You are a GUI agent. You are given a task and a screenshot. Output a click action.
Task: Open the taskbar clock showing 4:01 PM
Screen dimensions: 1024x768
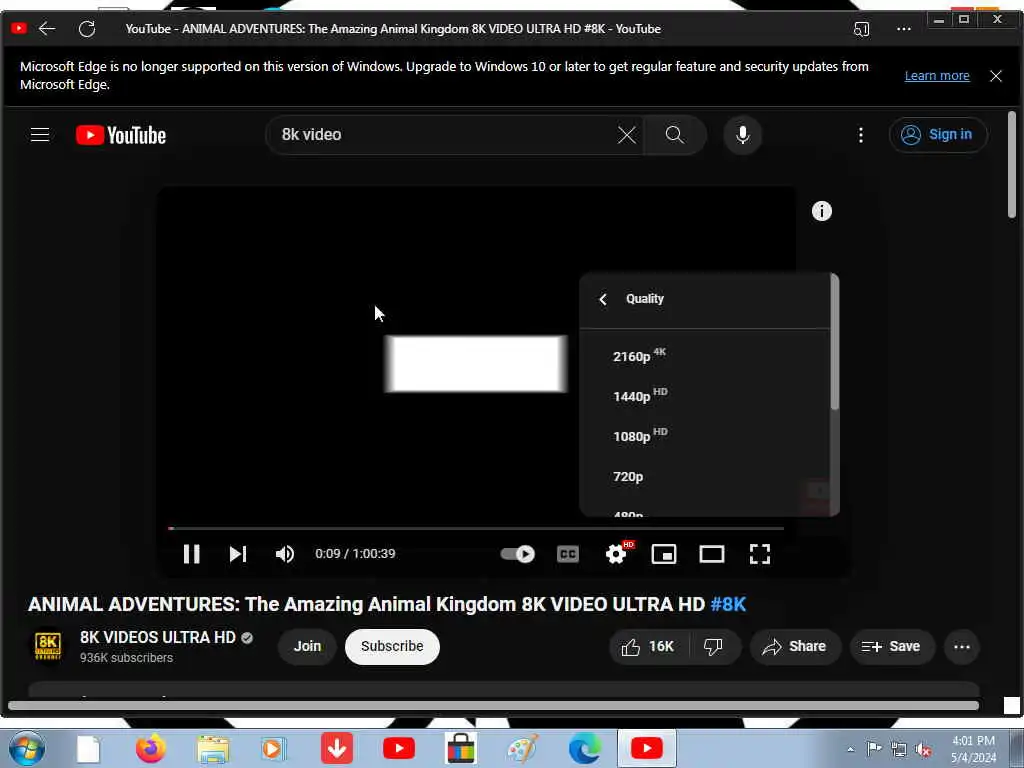coord(974,749)
